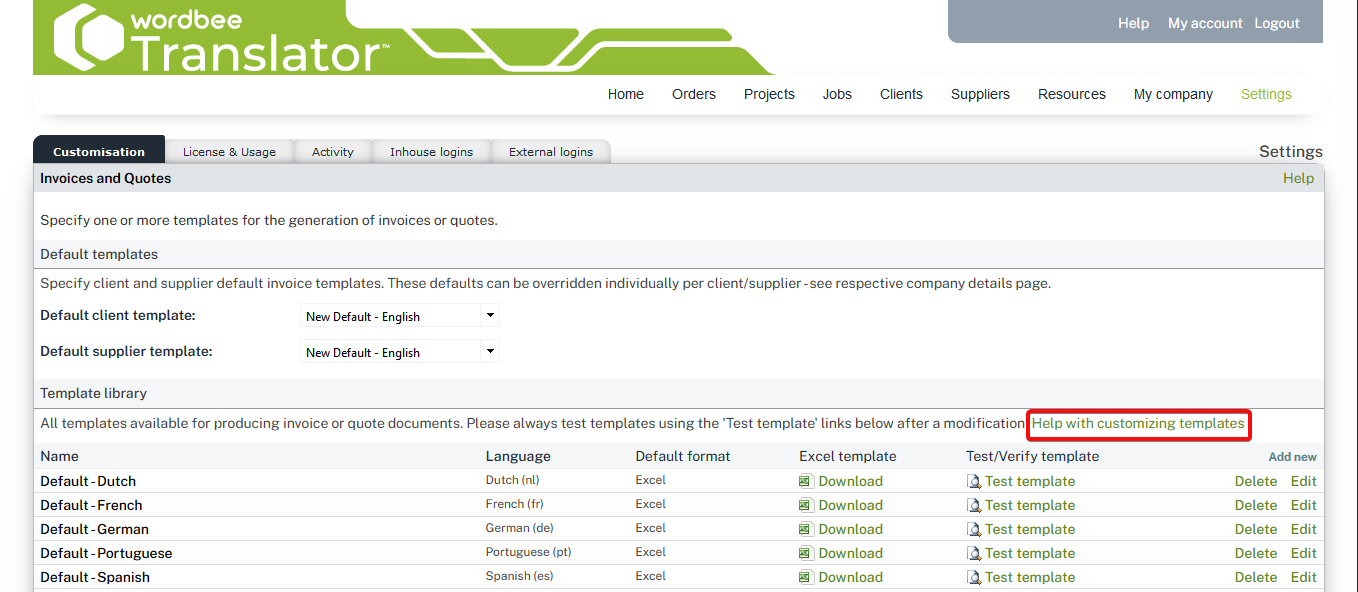The width and height of the screenshot is (1358, 592).
Task: Click the Excel icon in Default-German row
Action: click(806, 529)
